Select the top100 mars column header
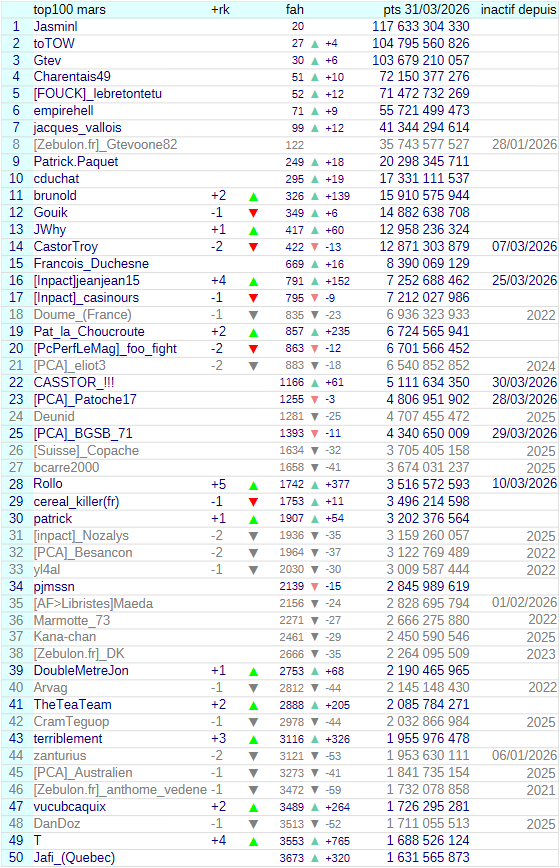 [x=69, y=9]
